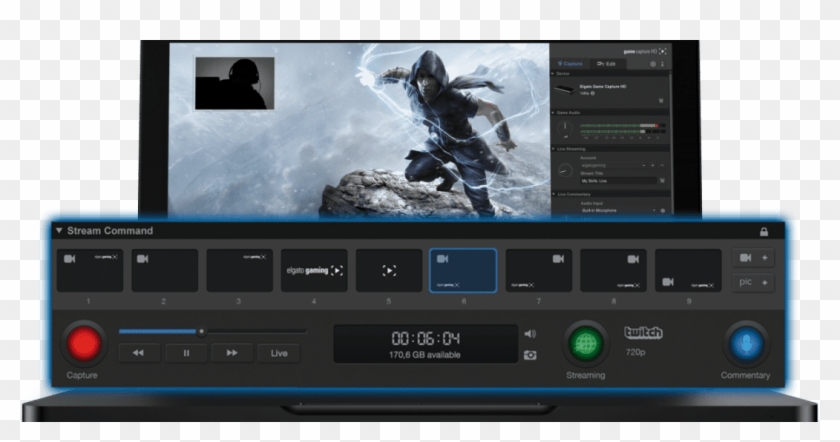Viewport: 840px width, 442px height.
Task: Select highlighted scene layout 6
Action: tap(463, 271)
